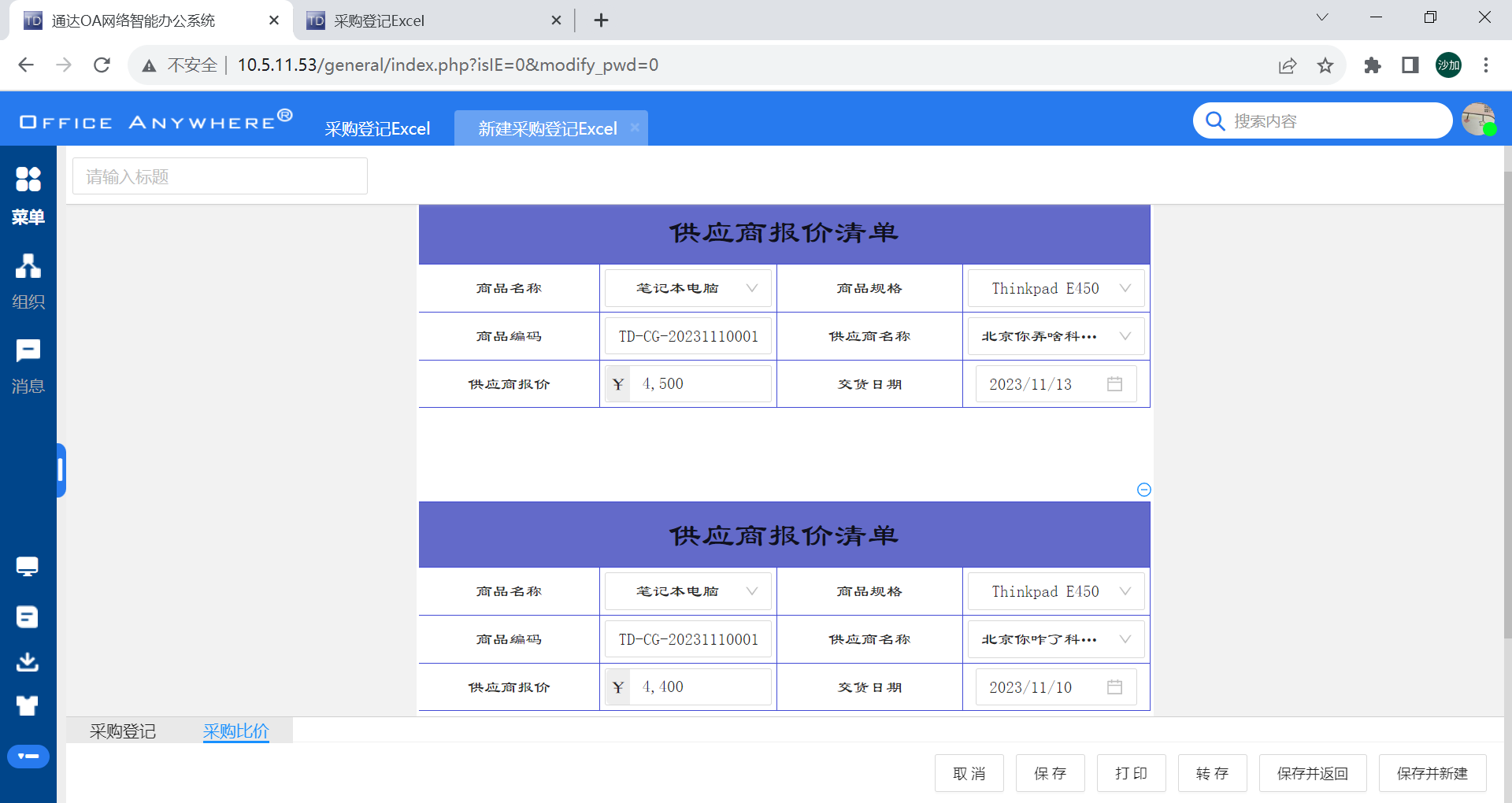The height and width of the screenshot is (803, 1512).
Task: Bookmark this page with the star icon
Action: [1325, 65]
